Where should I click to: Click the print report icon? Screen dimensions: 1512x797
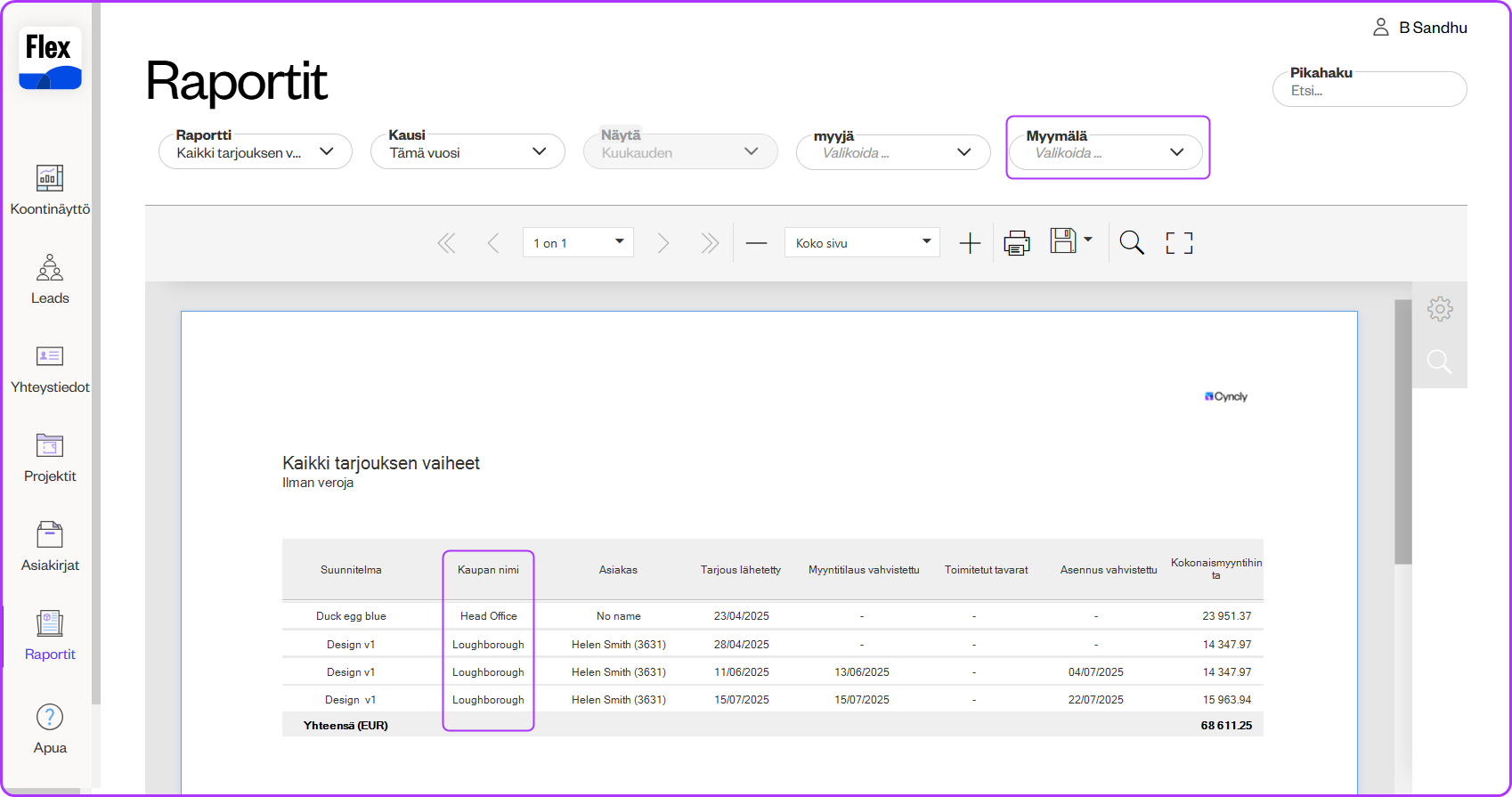point(1016,243)
